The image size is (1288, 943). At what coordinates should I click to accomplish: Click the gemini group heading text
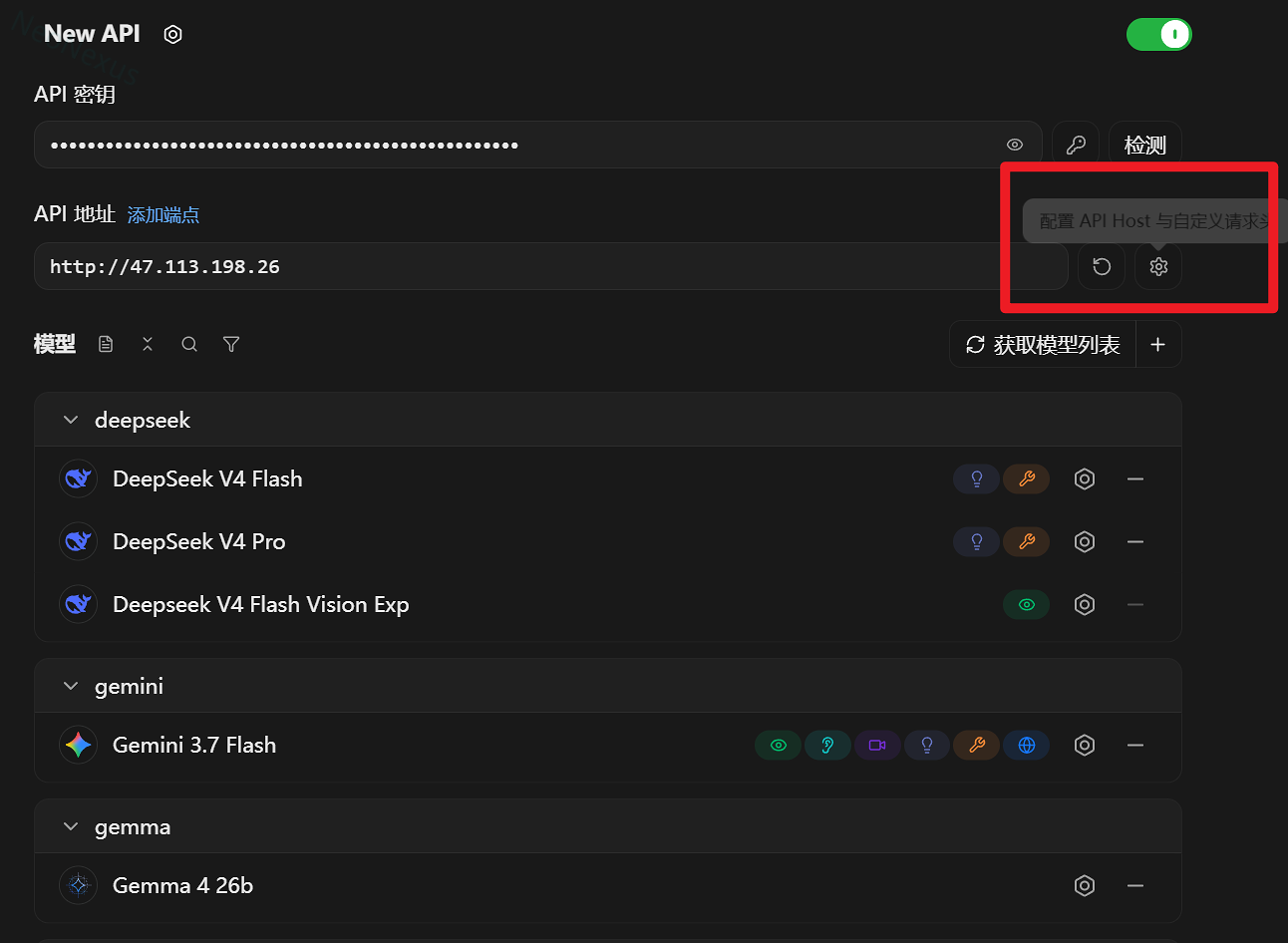(130, 687)
